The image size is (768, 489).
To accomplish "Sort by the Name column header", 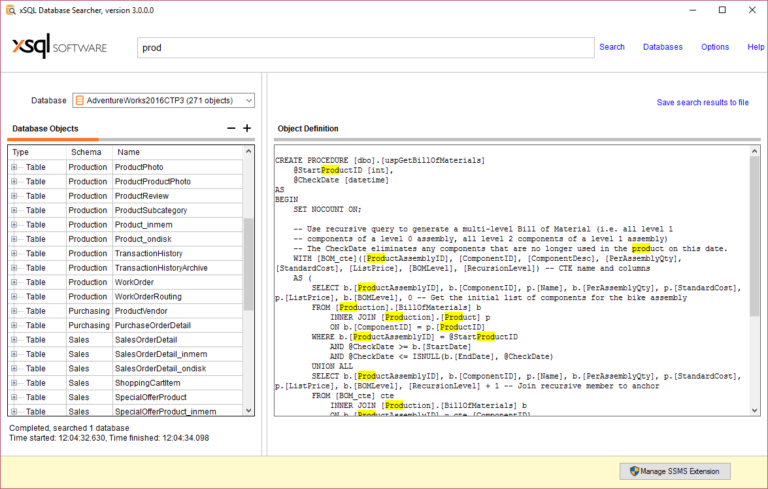I will (x=177, y=152).
